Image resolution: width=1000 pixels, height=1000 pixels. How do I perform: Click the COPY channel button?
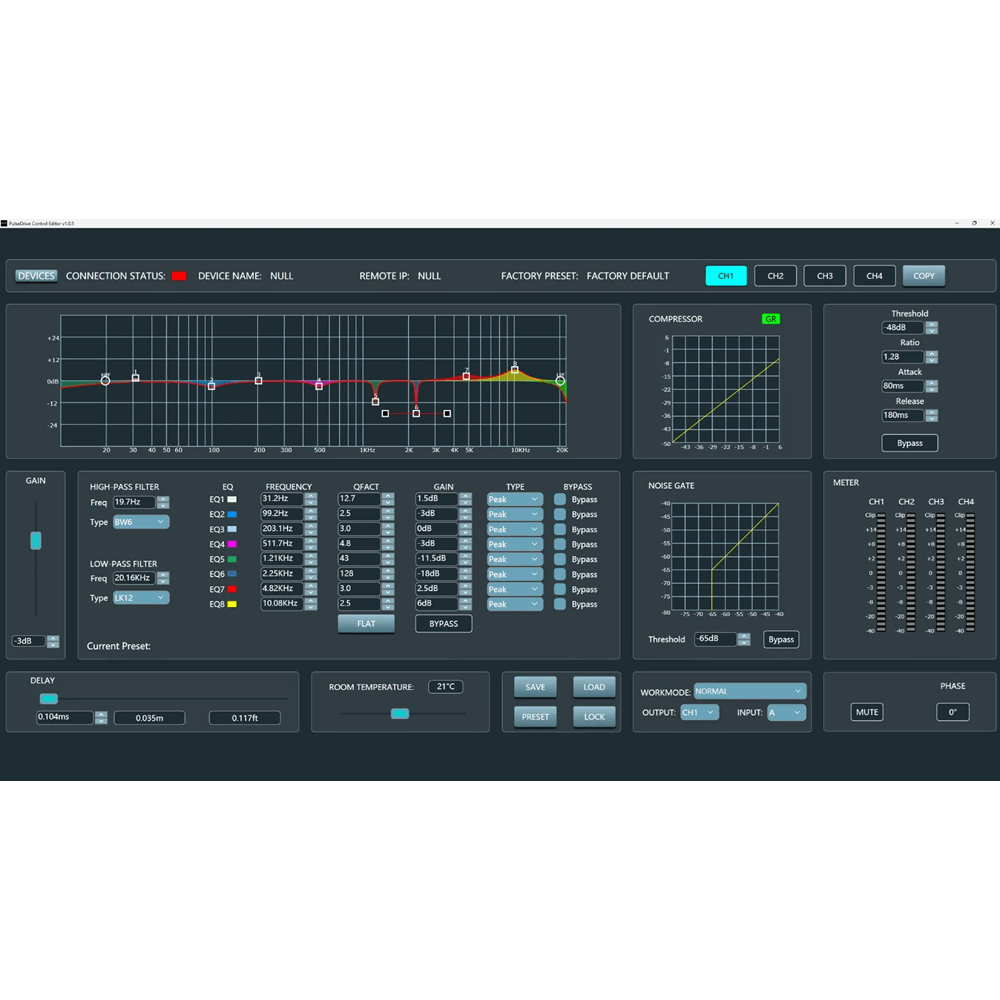coord(923,276)
